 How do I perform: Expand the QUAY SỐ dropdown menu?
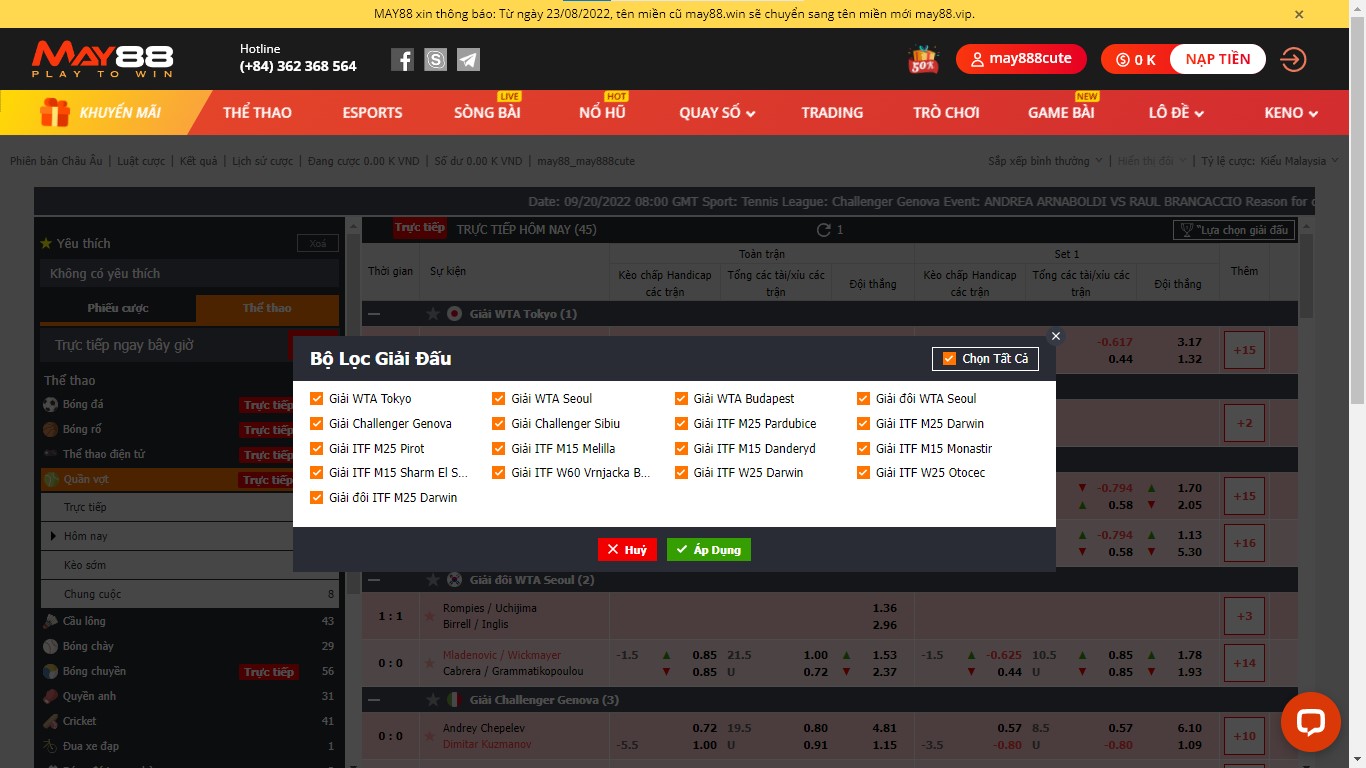[x=716, y=113]
